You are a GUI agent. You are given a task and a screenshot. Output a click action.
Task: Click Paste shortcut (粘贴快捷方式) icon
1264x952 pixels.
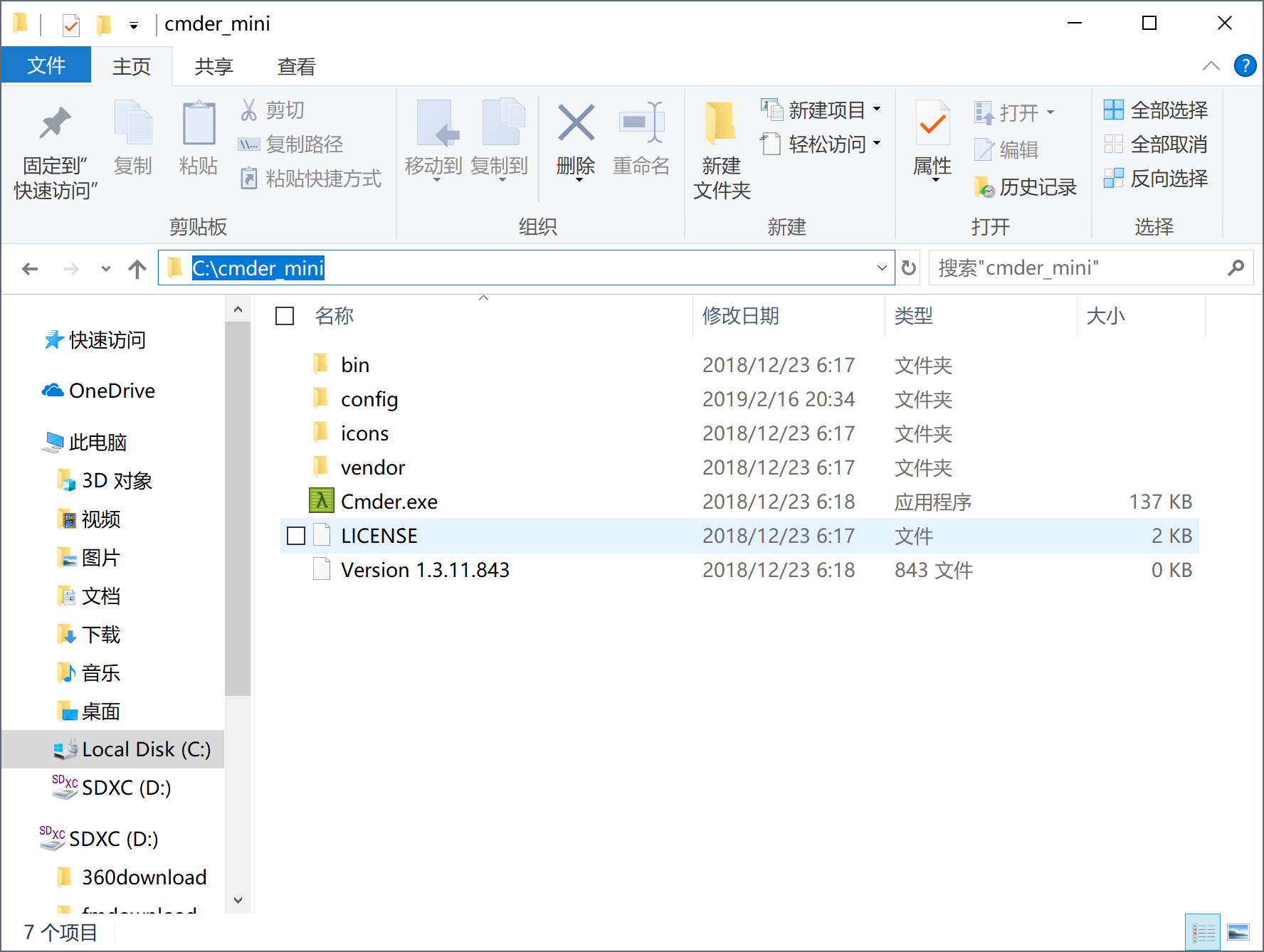(248, 178)
